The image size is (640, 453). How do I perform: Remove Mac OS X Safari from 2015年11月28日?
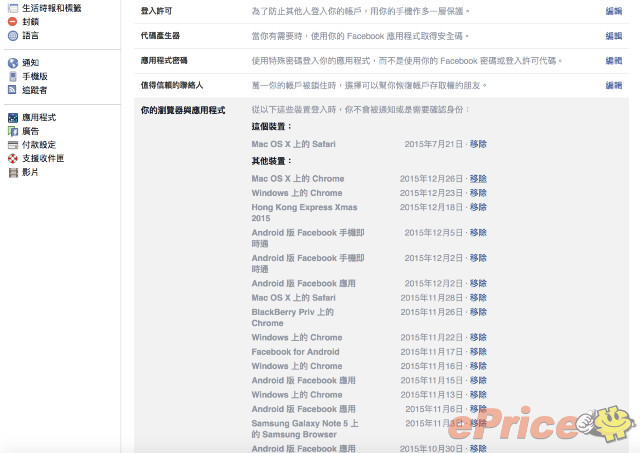coord(478,298)
